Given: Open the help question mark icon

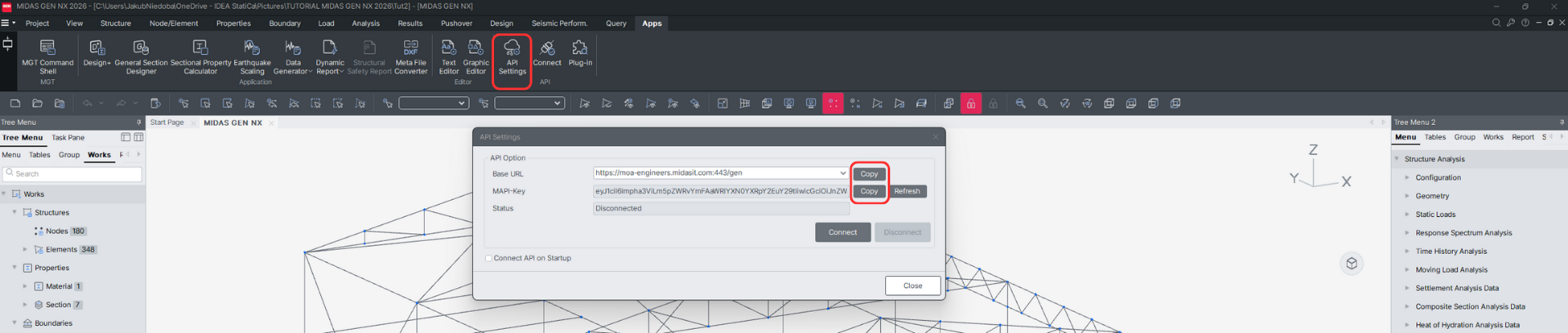Looking at the screenshot, I should (x=1525, y=23).
